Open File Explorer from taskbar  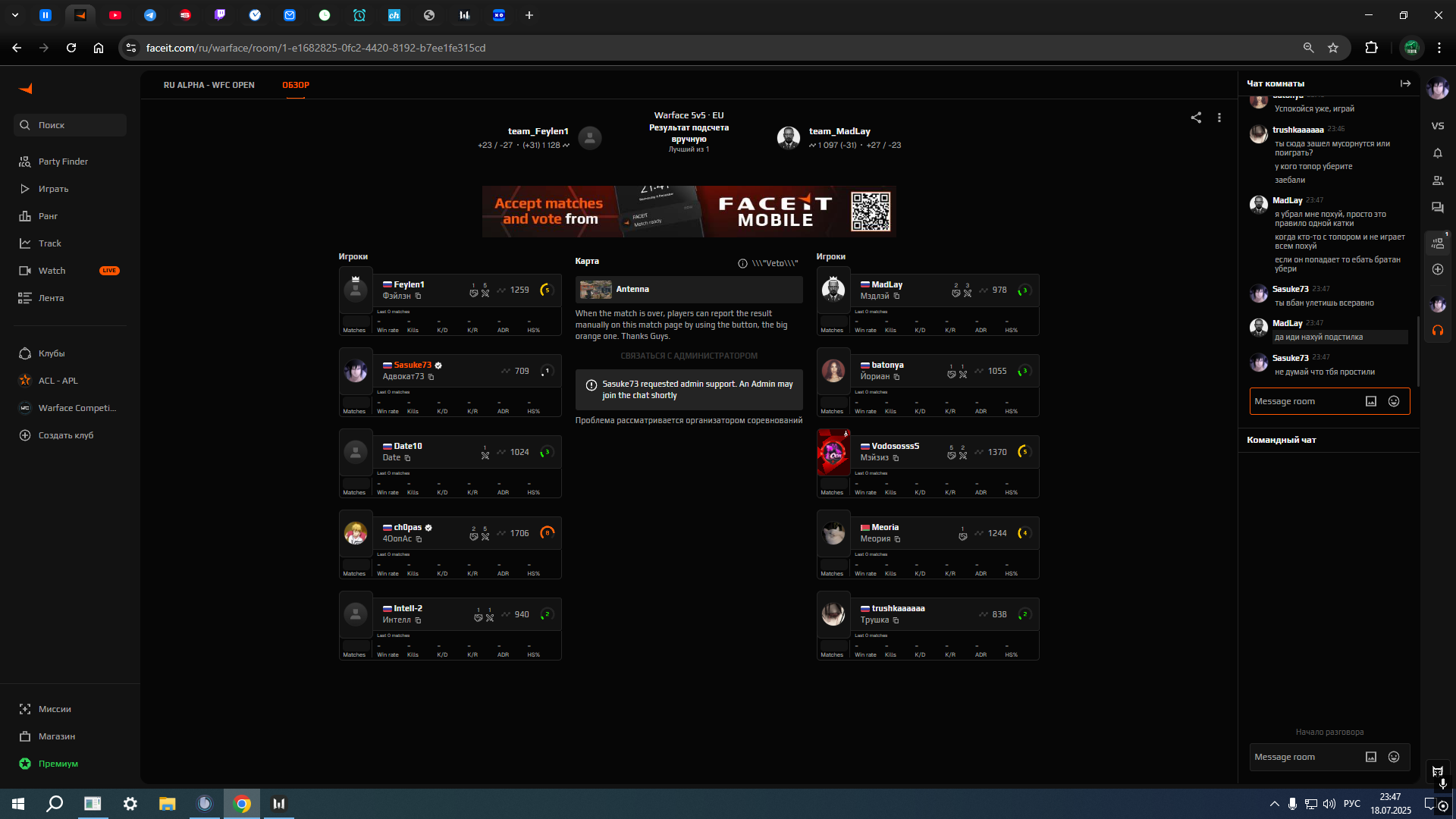point(167,804)
